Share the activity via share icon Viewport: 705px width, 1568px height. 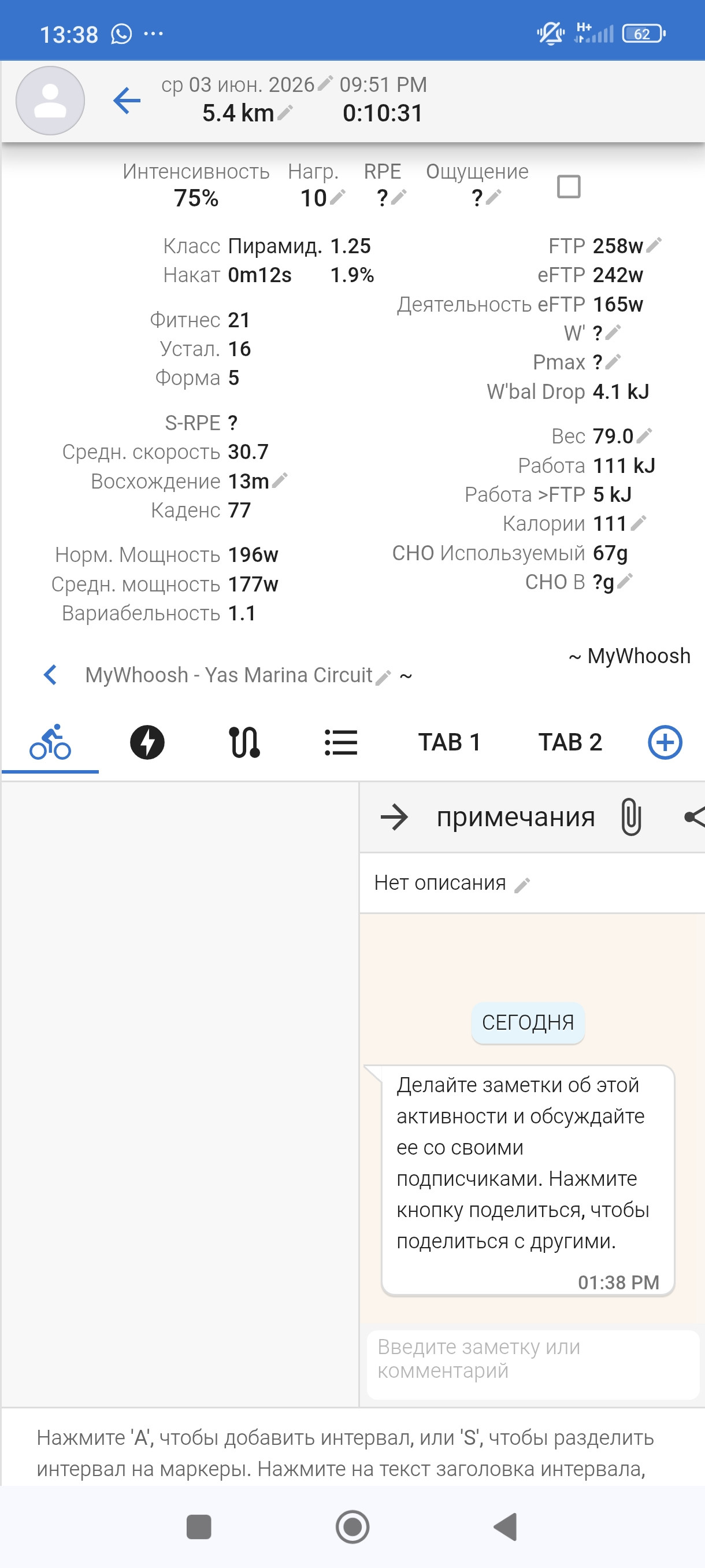[x=695, y=817]
